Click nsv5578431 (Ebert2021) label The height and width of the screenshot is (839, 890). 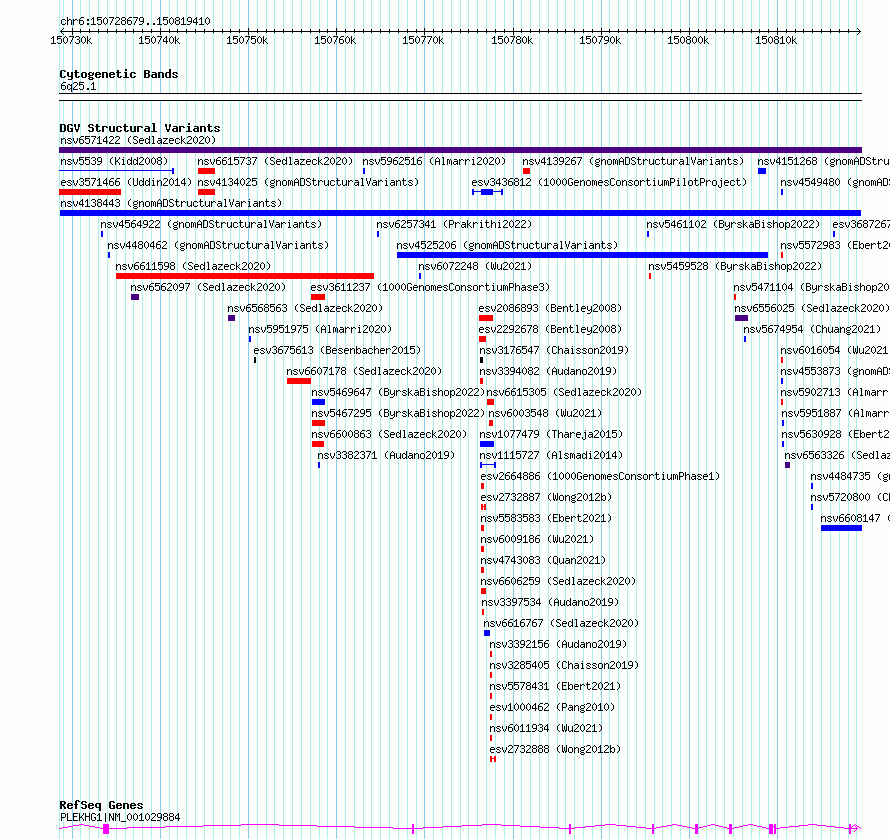tap(555, 686)
